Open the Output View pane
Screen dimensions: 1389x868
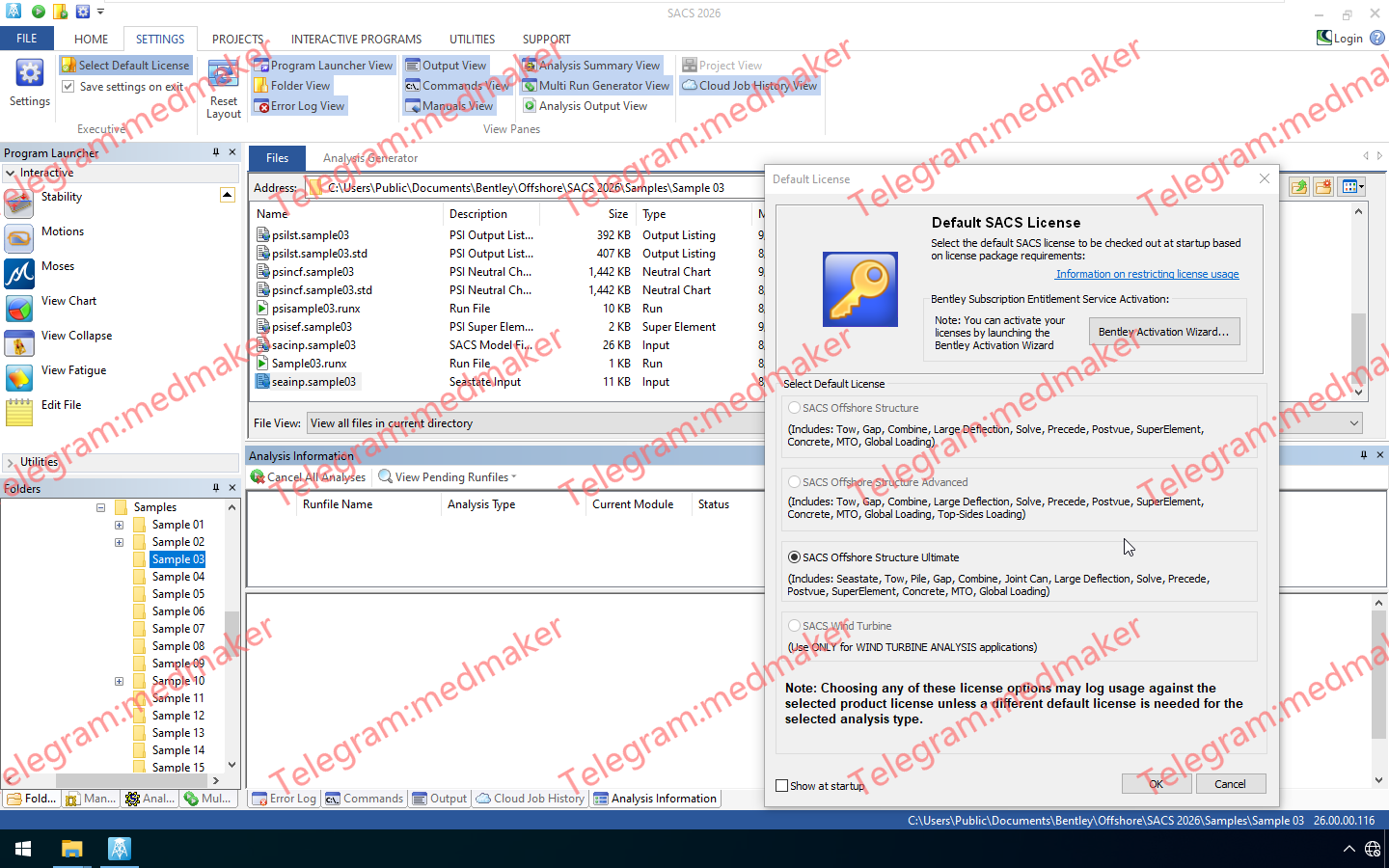pos(446,66)
